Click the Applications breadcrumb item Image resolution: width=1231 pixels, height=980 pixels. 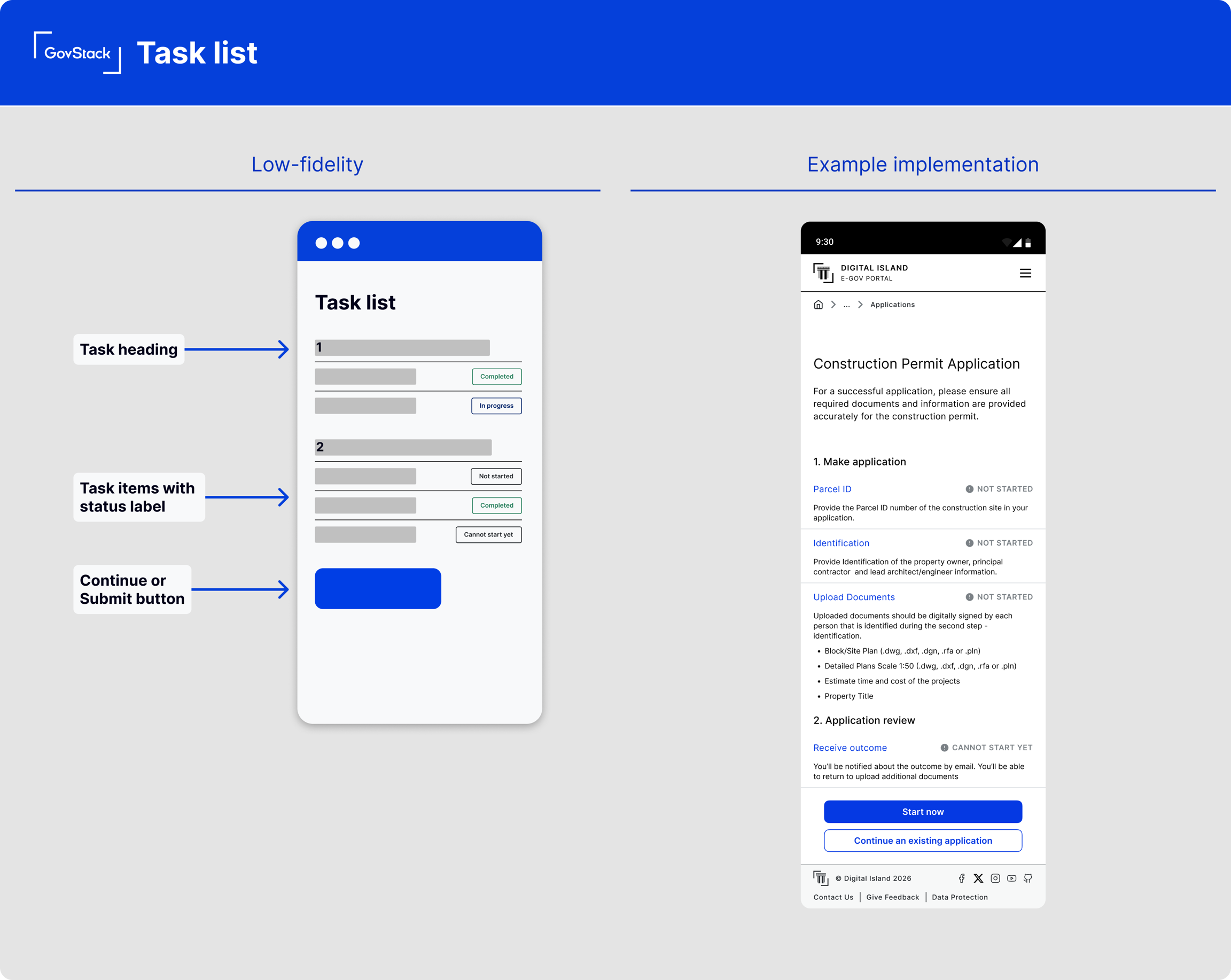click(892, 305)
